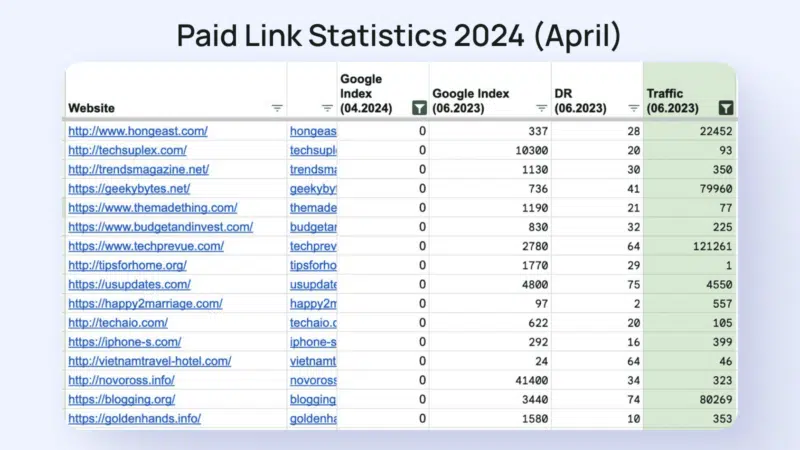The height and width of the screenshot is (450, 800).
Task: Click the truncated techprev link in second column
Action: 313,246
